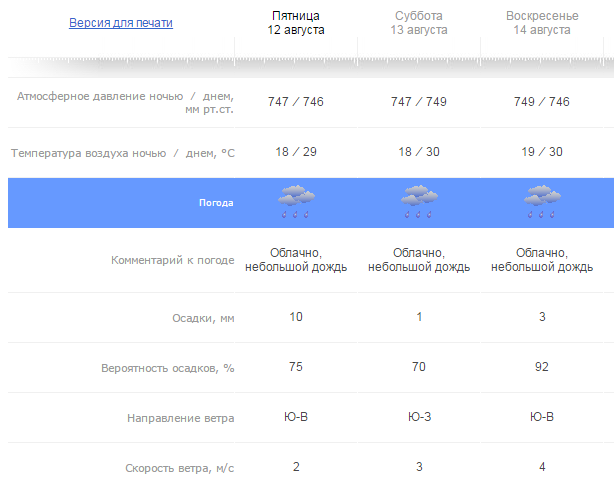The width and height of the screenshot is (614, 490).
Task: Click the rain cloud icon for Friday
Action: pos(296,201)
